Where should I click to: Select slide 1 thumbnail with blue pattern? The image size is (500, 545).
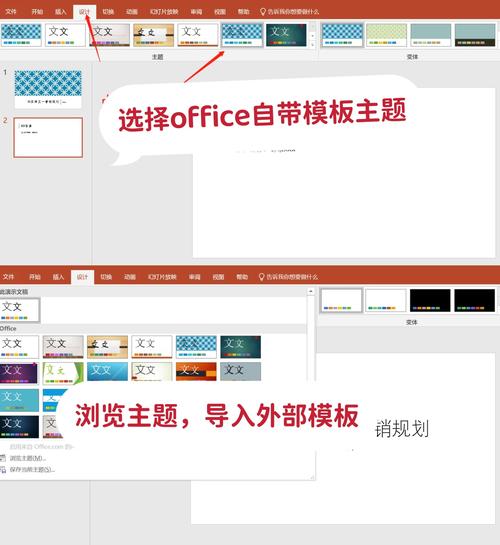pyautogui.click(x=48, y=89)
